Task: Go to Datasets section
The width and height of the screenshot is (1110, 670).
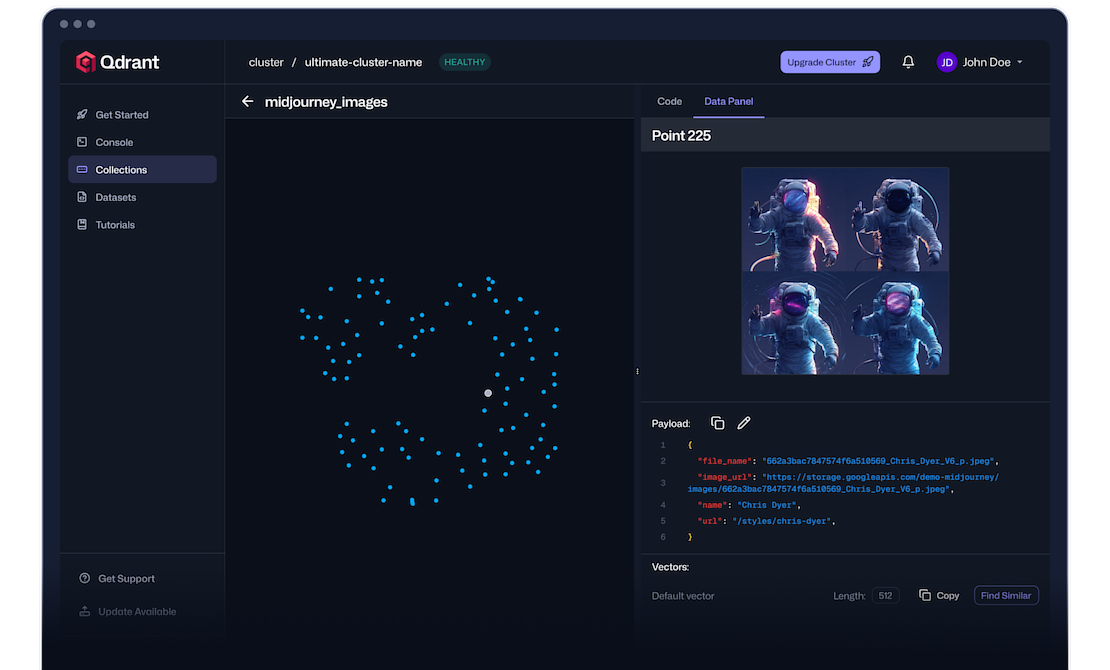Action: (x=115, y=197)
